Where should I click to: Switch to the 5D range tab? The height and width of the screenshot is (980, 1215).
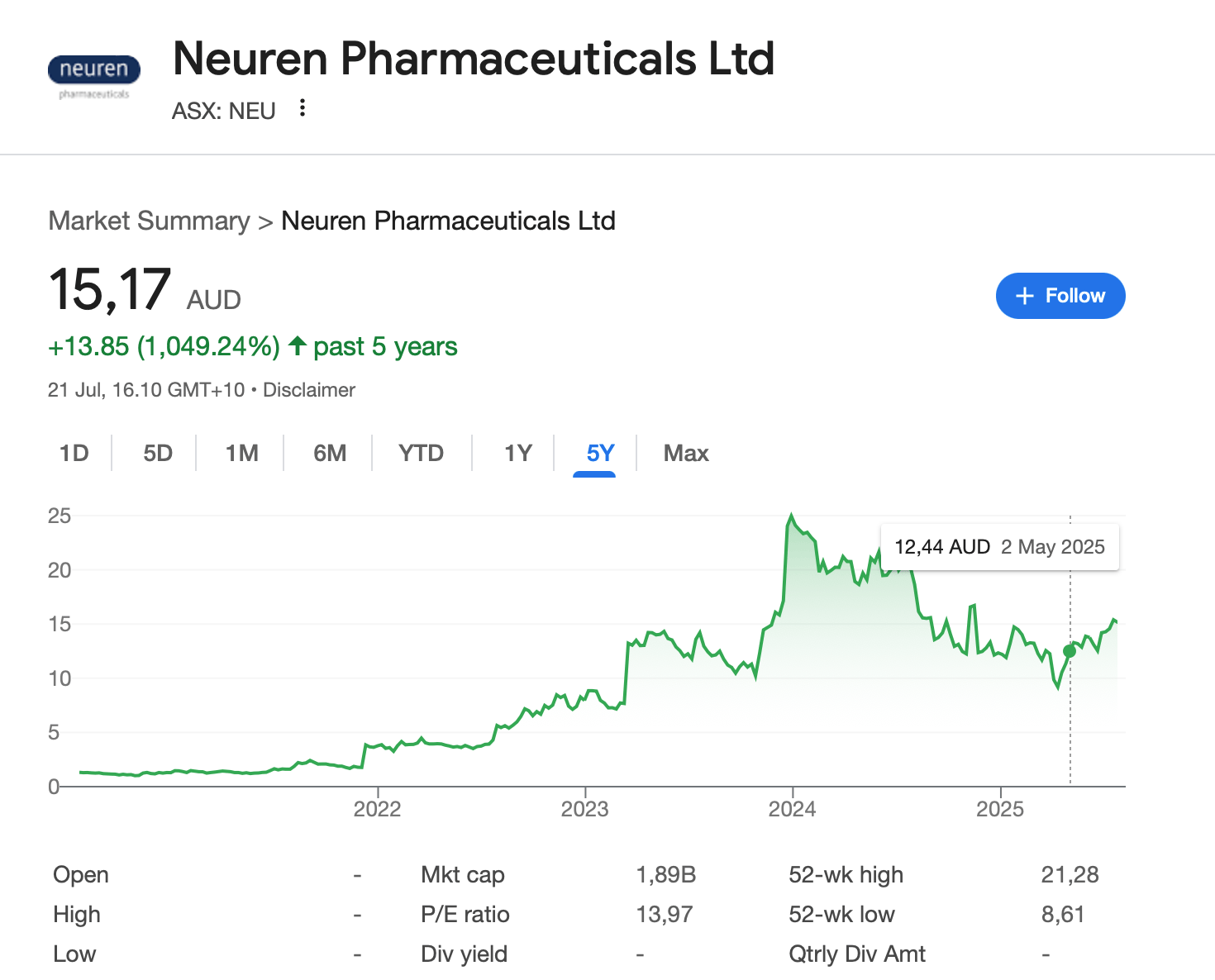[158, 453]
